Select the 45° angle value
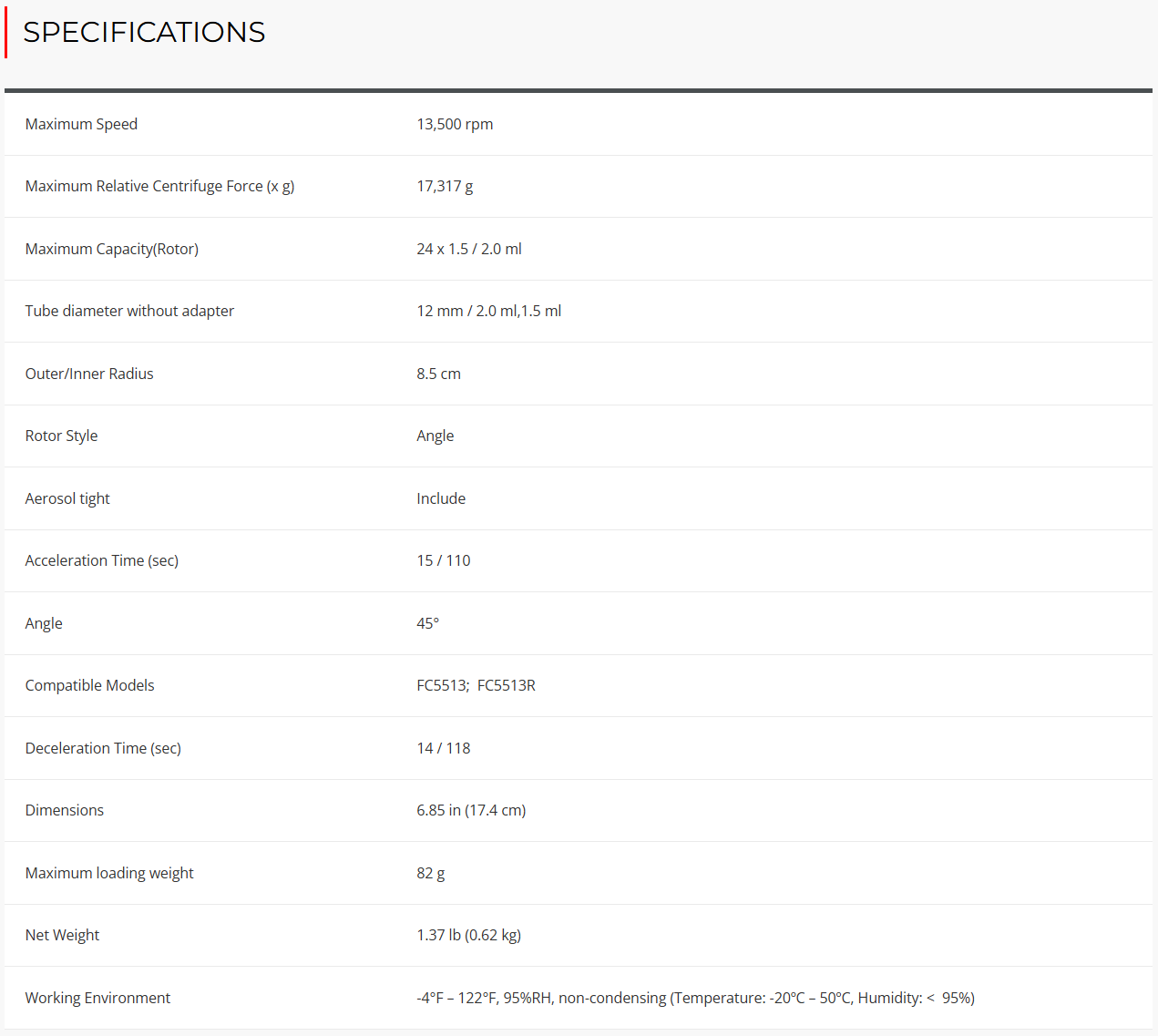This screenshot has width=1158, height=1036. coord(427,623)
